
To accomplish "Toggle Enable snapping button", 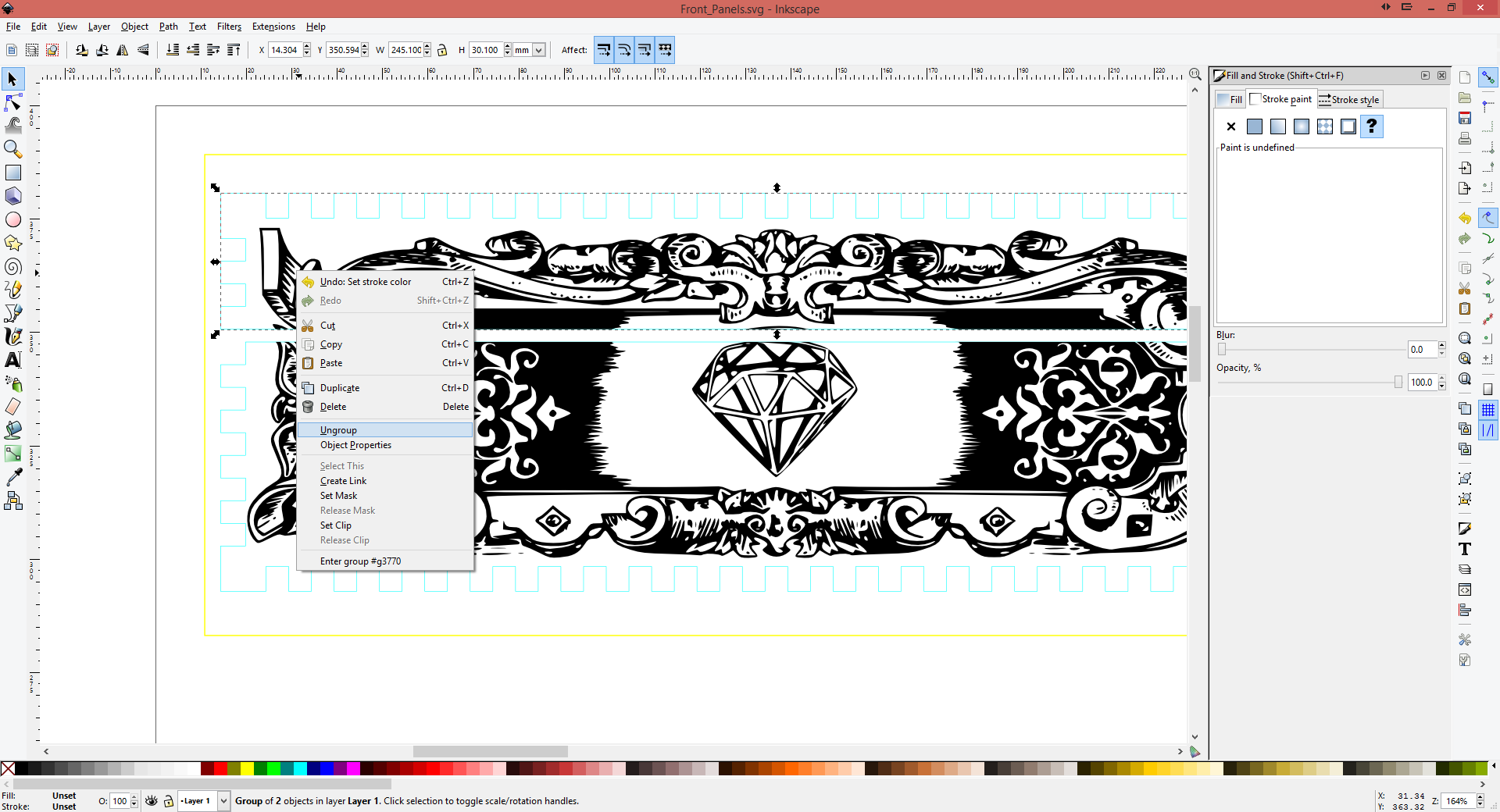I will click(1488, 77).
